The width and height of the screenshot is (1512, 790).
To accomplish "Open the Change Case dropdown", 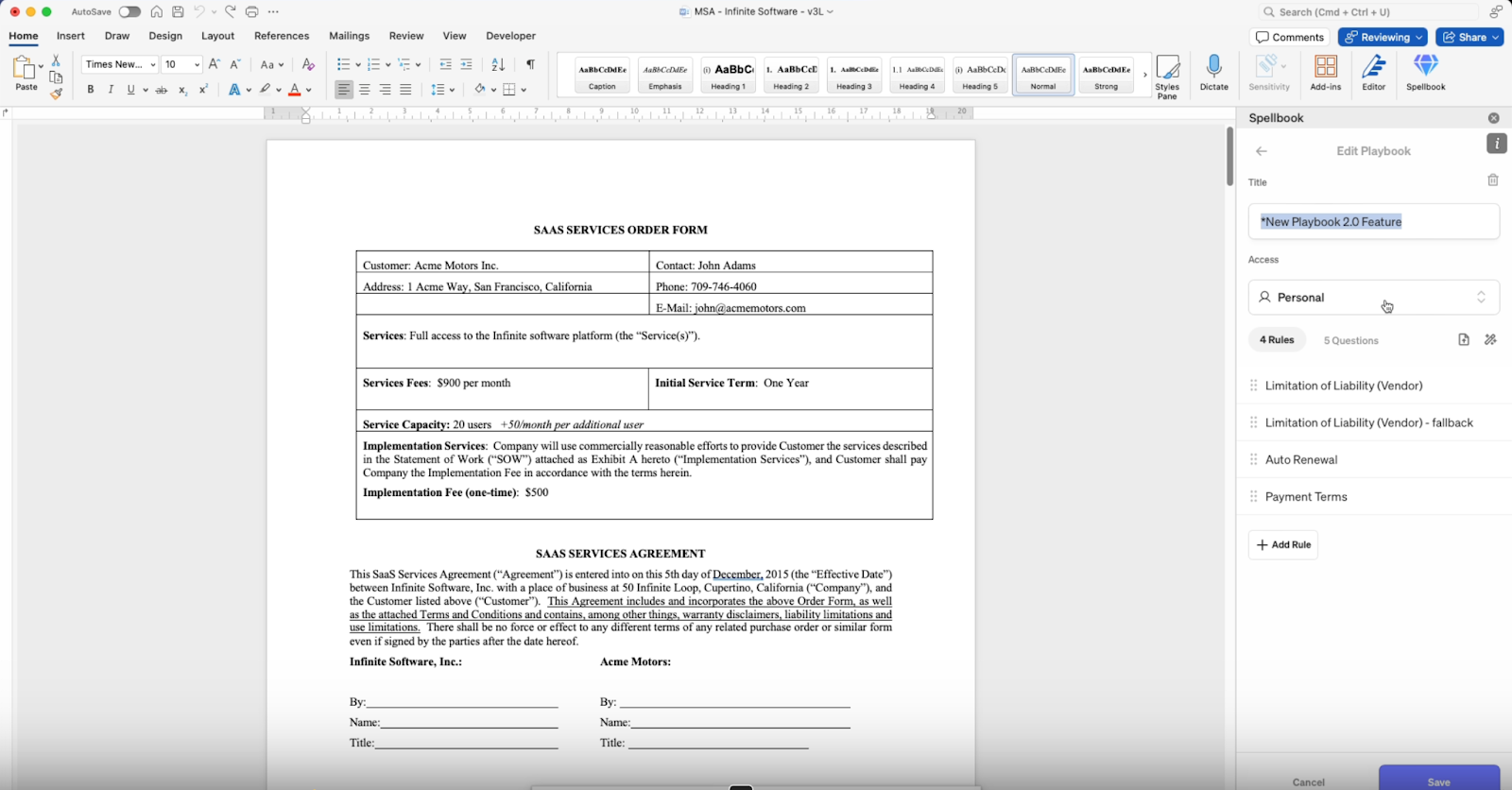I will click(x=272, y=64).
